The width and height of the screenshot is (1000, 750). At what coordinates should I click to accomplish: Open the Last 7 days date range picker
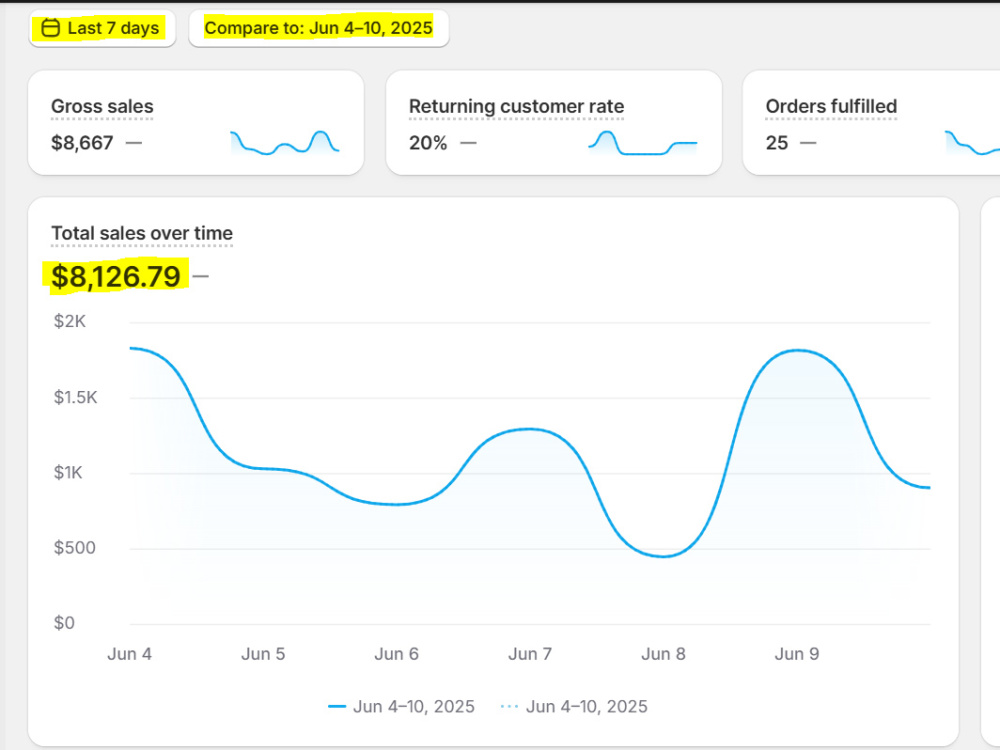tap(102, 28)
